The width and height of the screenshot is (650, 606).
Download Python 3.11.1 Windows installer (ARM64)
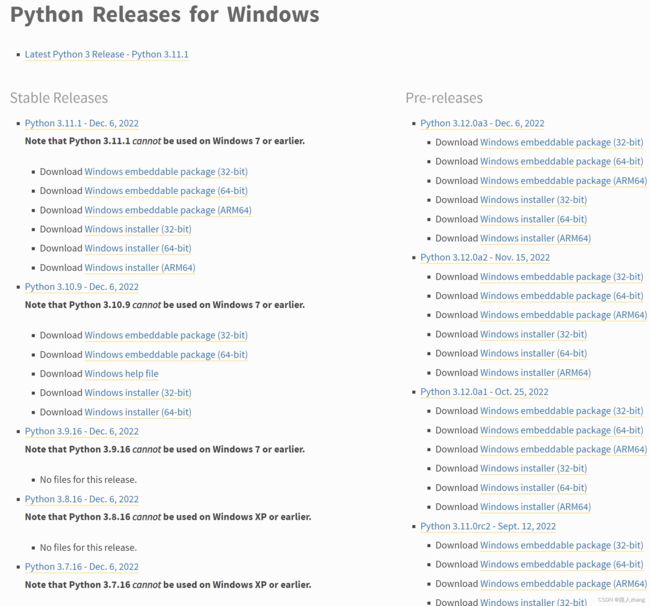(x=140, y=268)
